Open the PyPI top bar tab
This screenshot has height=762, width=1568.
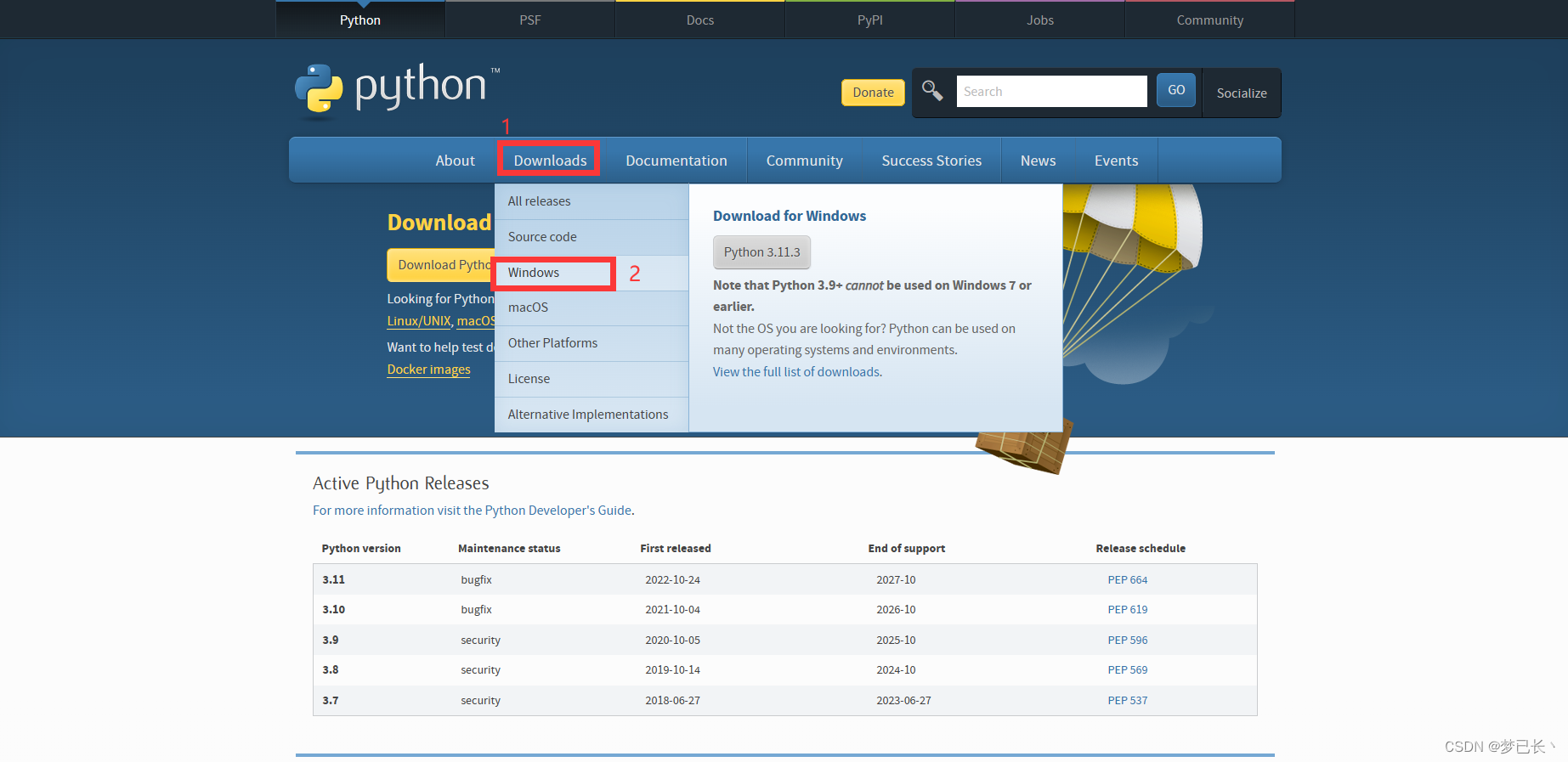pos(870,20)
